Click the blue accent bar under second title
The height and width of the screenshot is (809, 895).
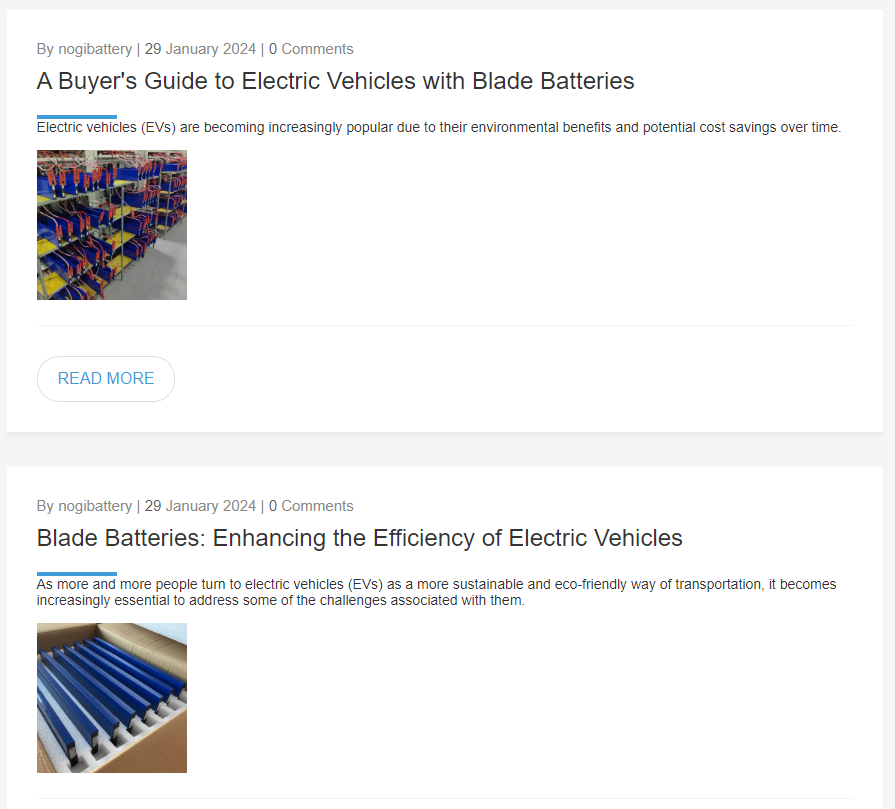(76, 574)
